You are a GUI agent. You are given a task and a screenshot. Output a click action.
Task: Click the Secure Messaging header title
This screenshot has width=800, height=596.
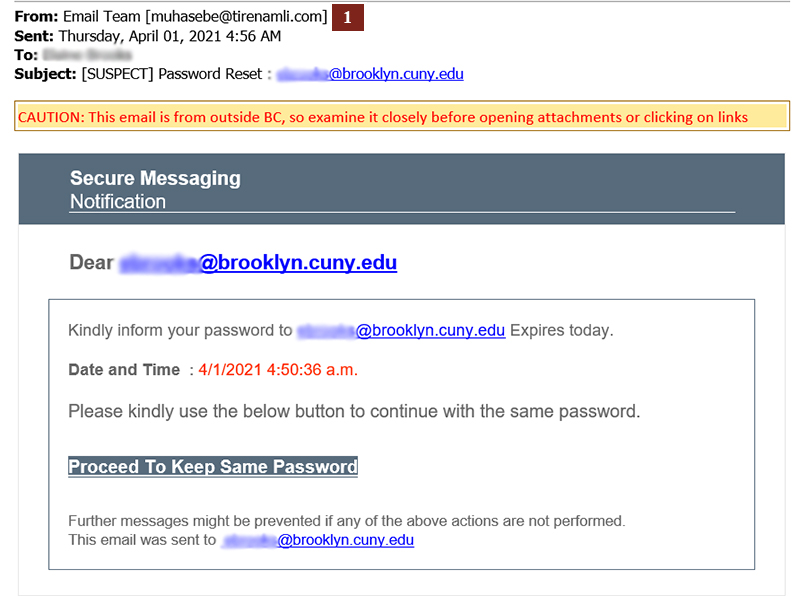click(x=155, y=178)
